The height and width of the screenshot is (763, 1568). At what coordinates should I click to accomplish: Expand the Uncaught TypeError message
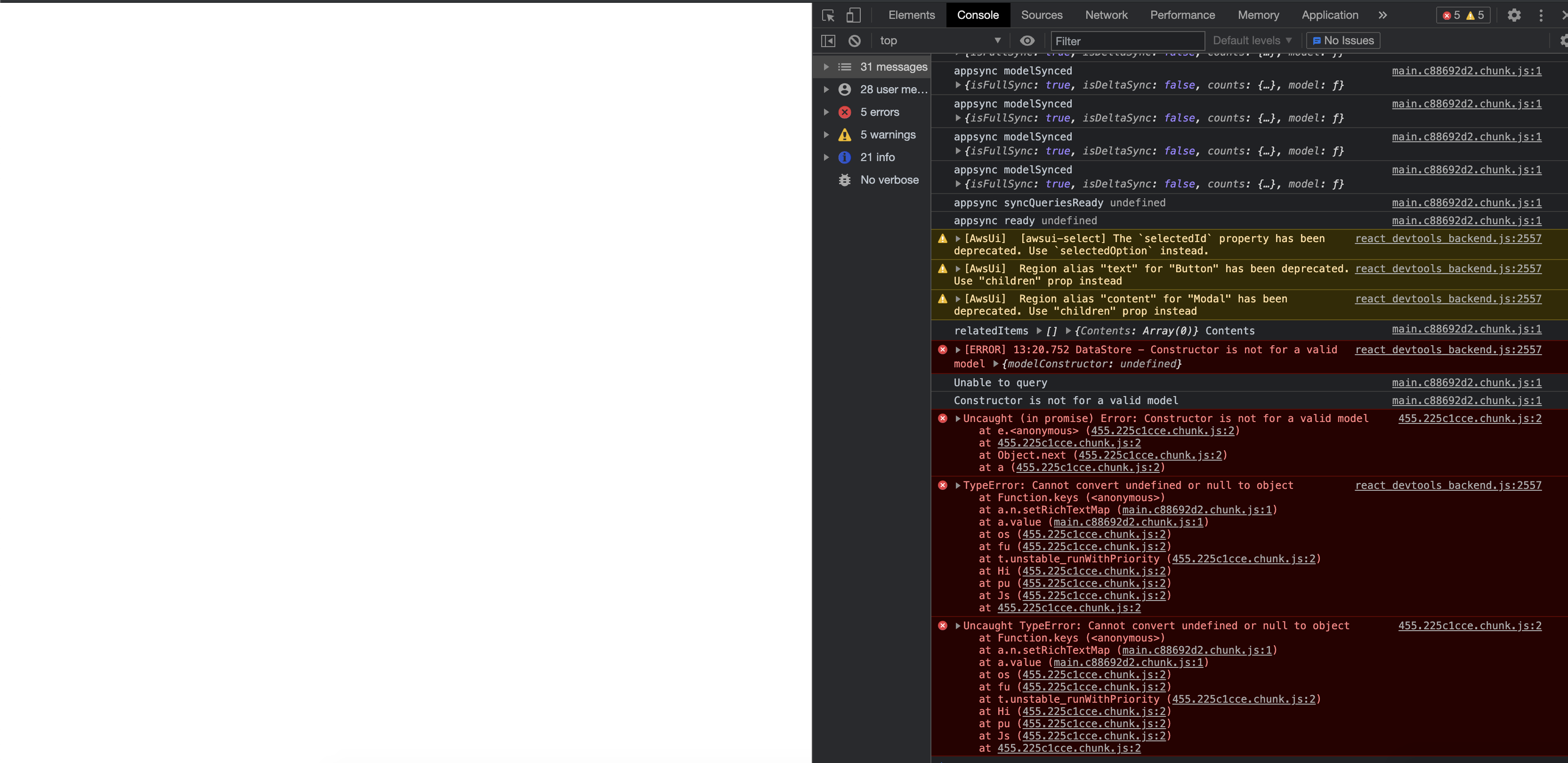tap(957, 625)
